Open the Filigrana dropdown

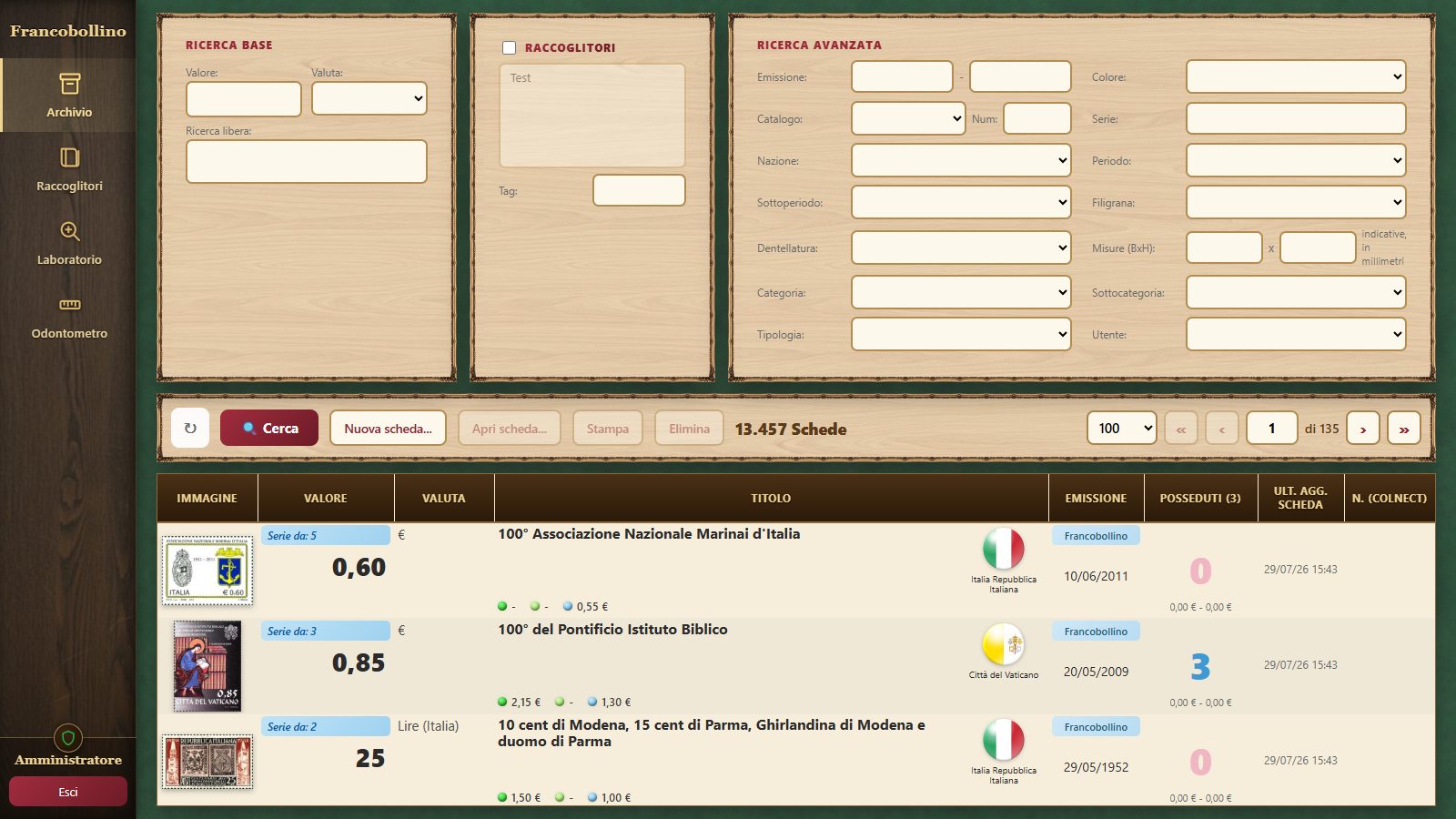pyautogui.click(x=1296, y=202)
